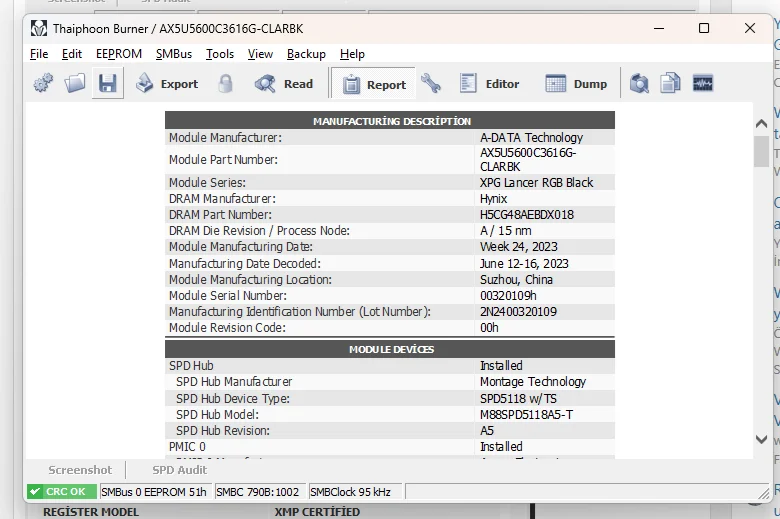Click the H5CG48AEBDX018 DRAM part number
The image size is (780, 519).
pos(526,215)
